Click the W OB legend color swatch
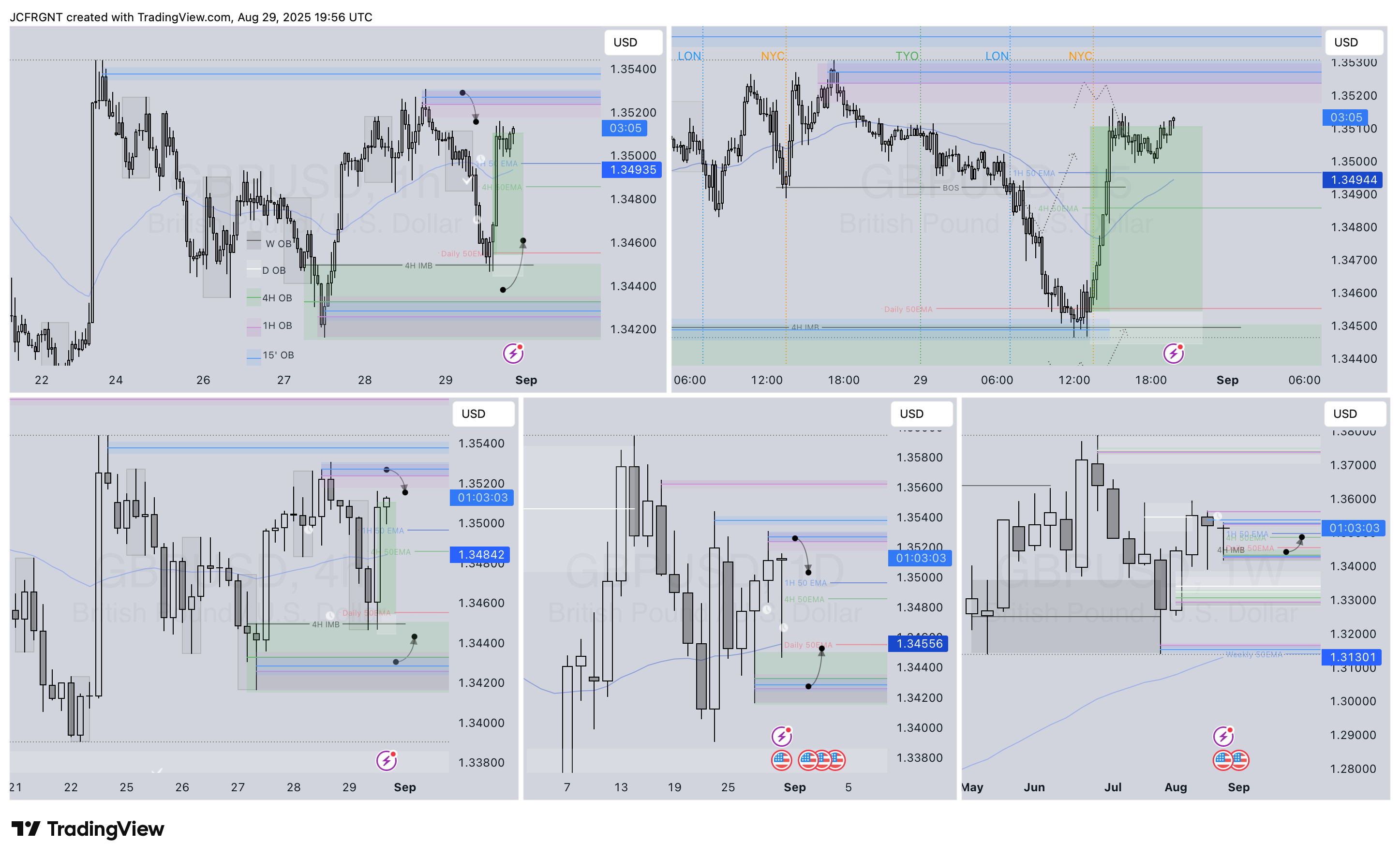This screenshot has width=1400, height=858. point(253,240)
